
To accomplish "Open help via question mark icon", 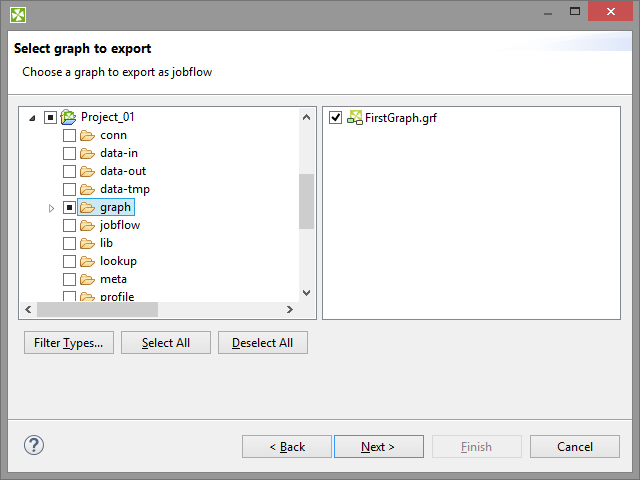I will 34,446.
